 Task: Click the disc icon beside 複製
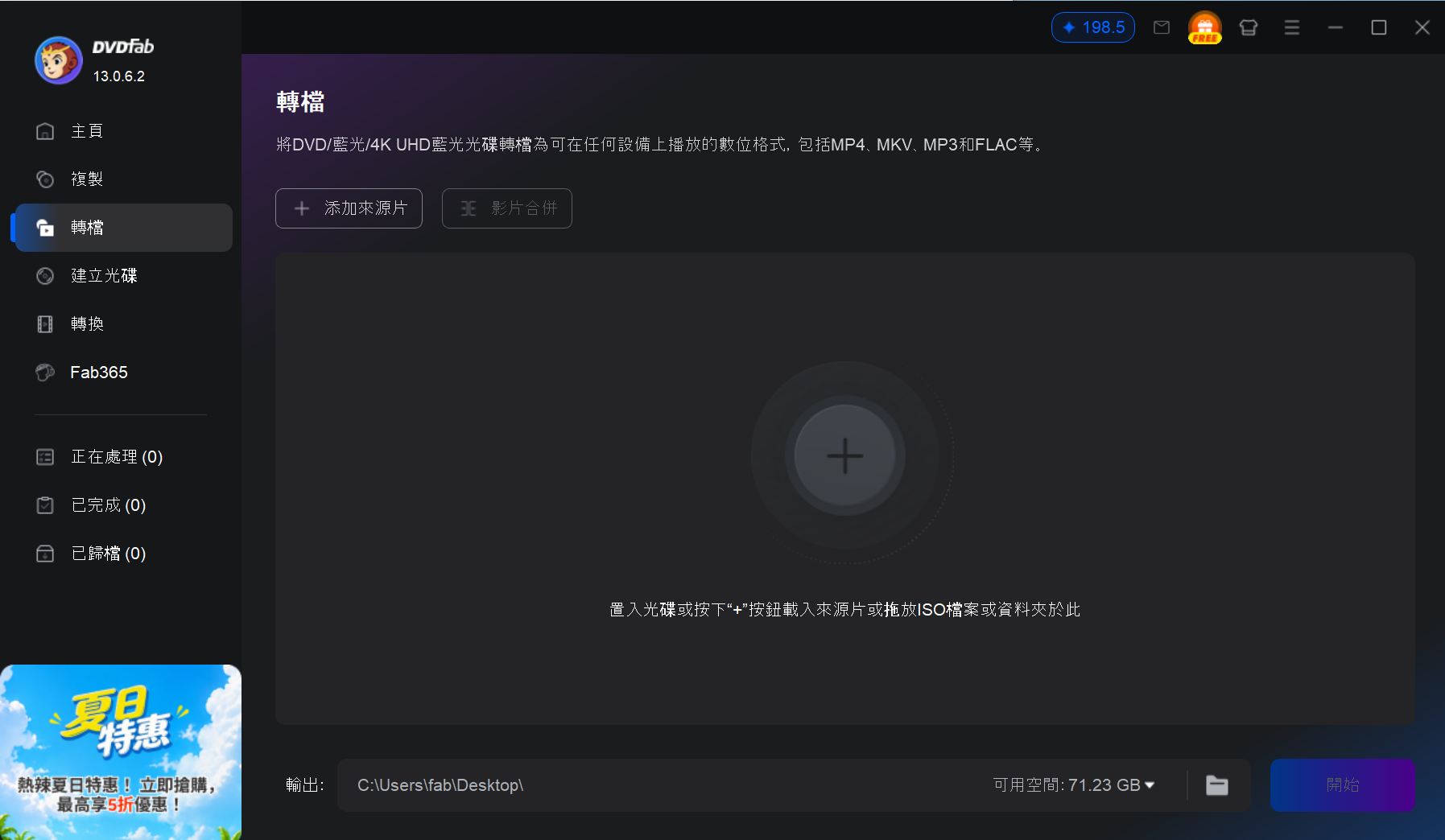tap(45, 179)
